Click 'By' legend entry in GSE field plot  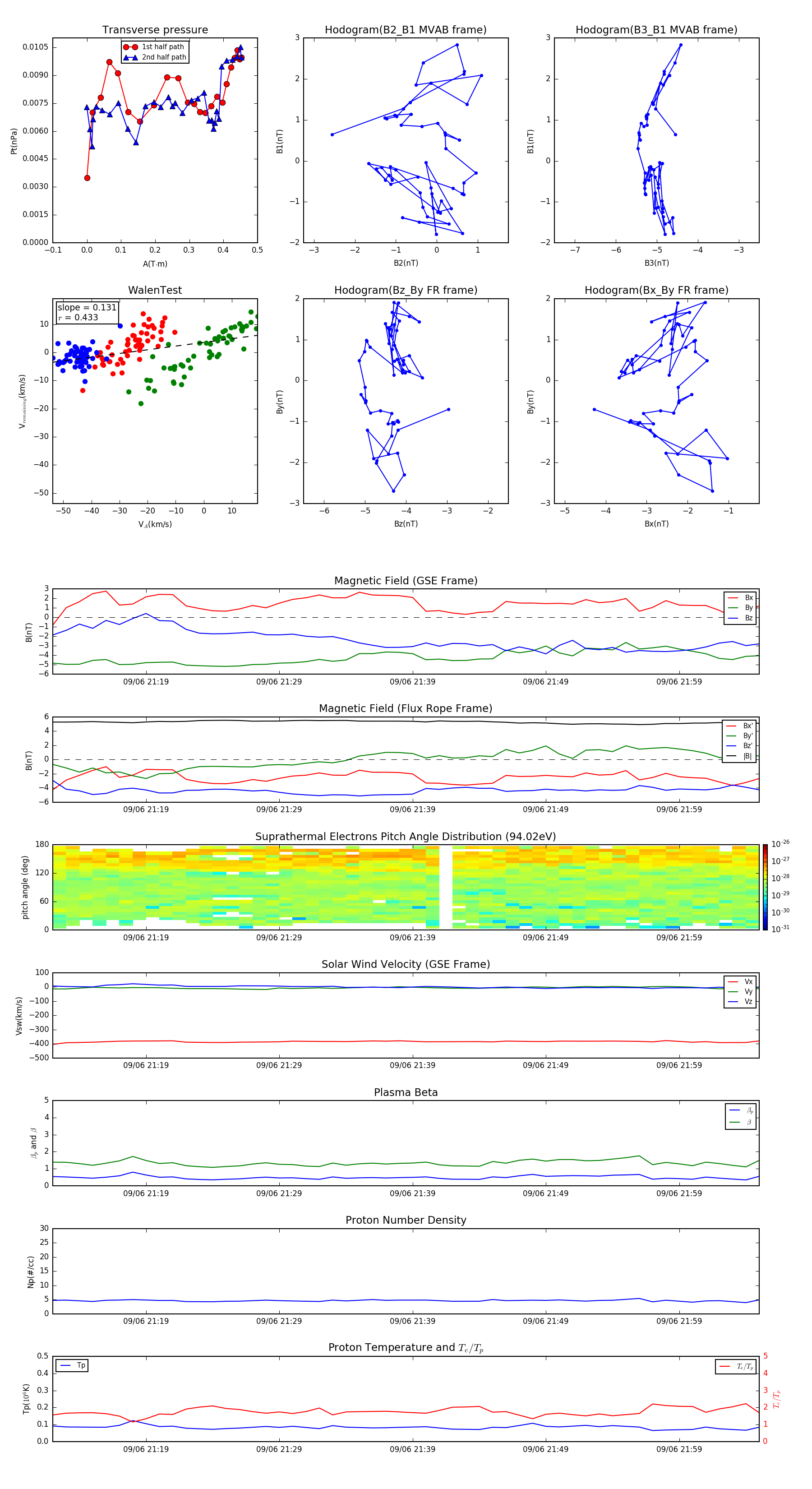point(740,607)
